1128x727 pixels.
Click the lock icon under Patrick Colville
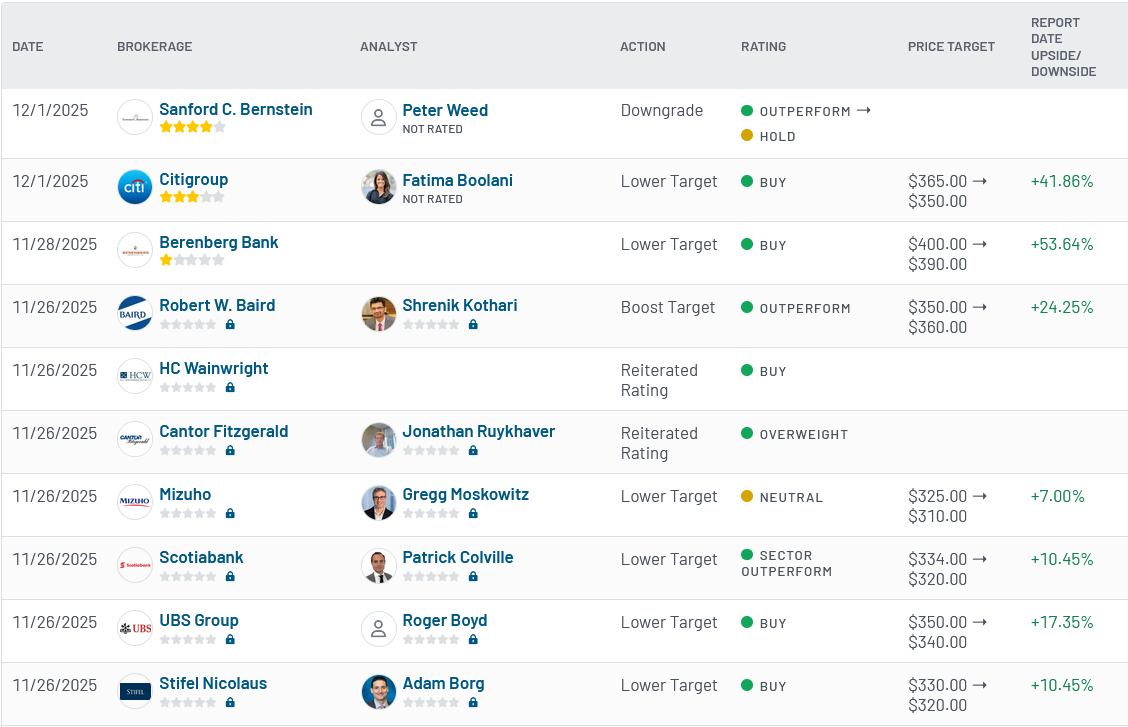(473, 576)
